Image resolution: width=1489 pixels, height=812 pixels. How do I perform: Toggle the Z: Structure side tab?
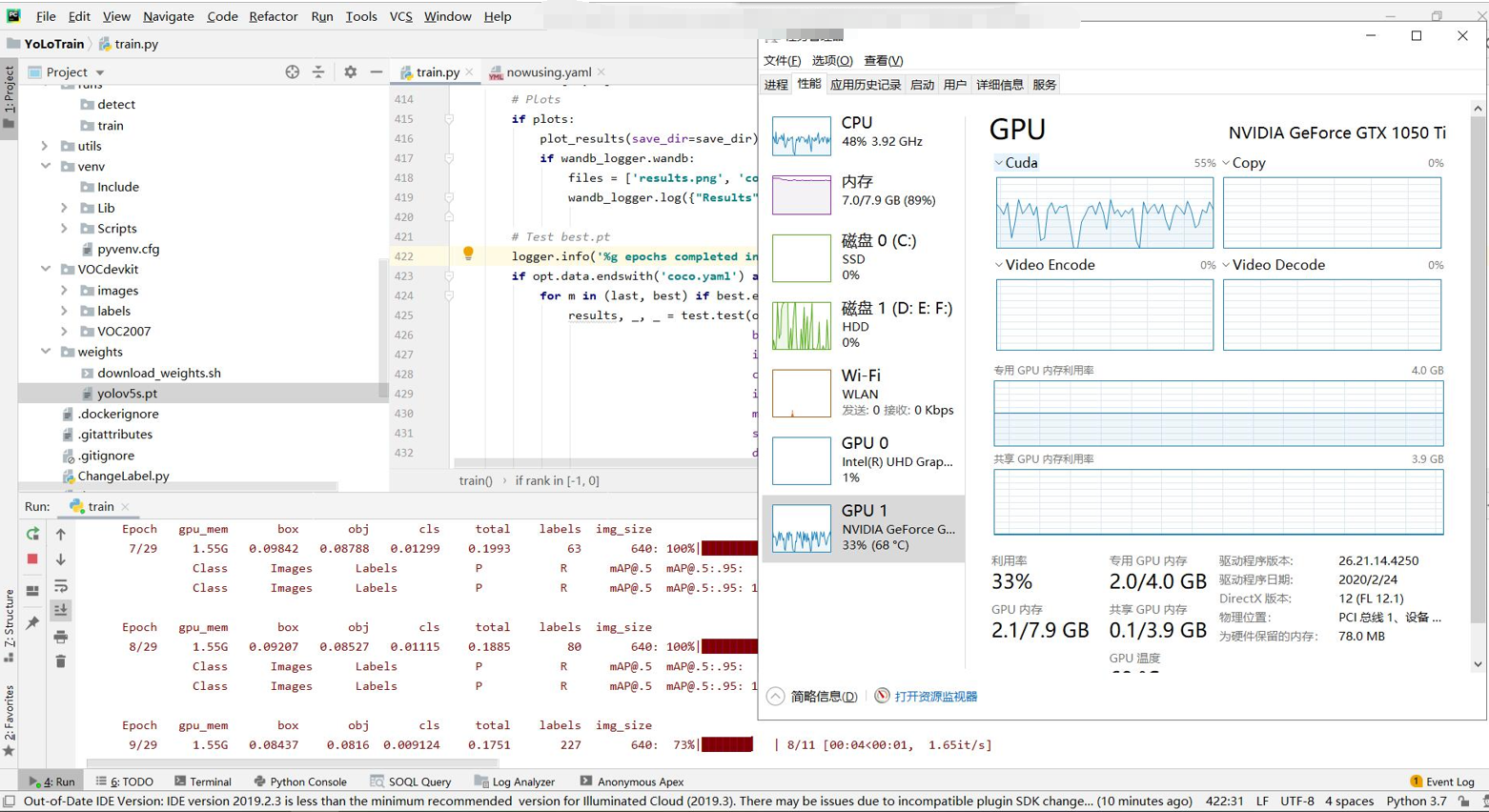click(x=9, y=625)
